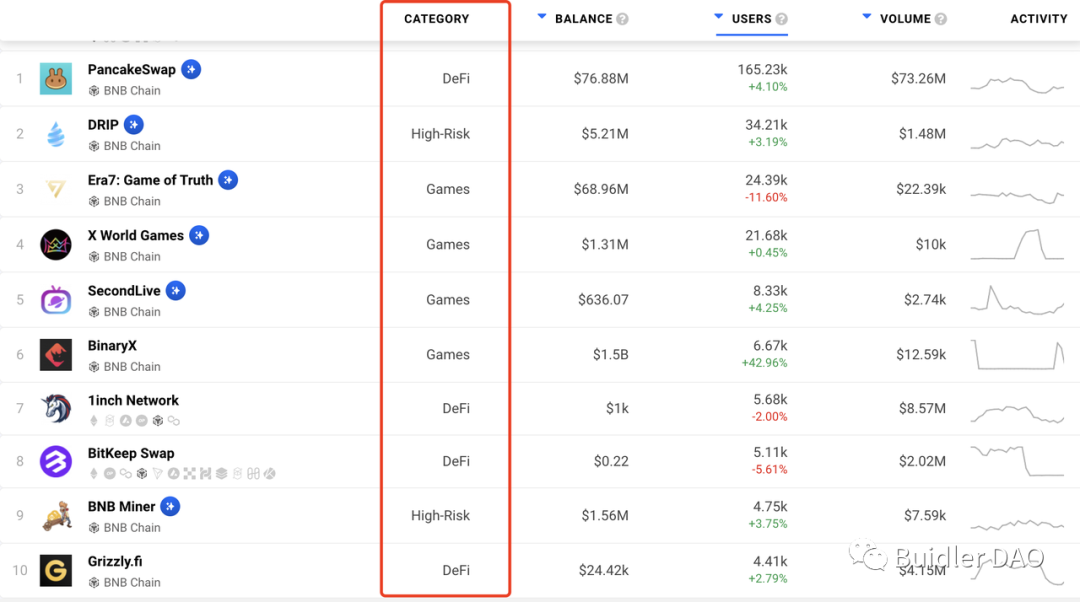Viewport: 1080px width, 602px height.
Task: Click the X World Games activity sparkline
Action: coord(1017,245)
